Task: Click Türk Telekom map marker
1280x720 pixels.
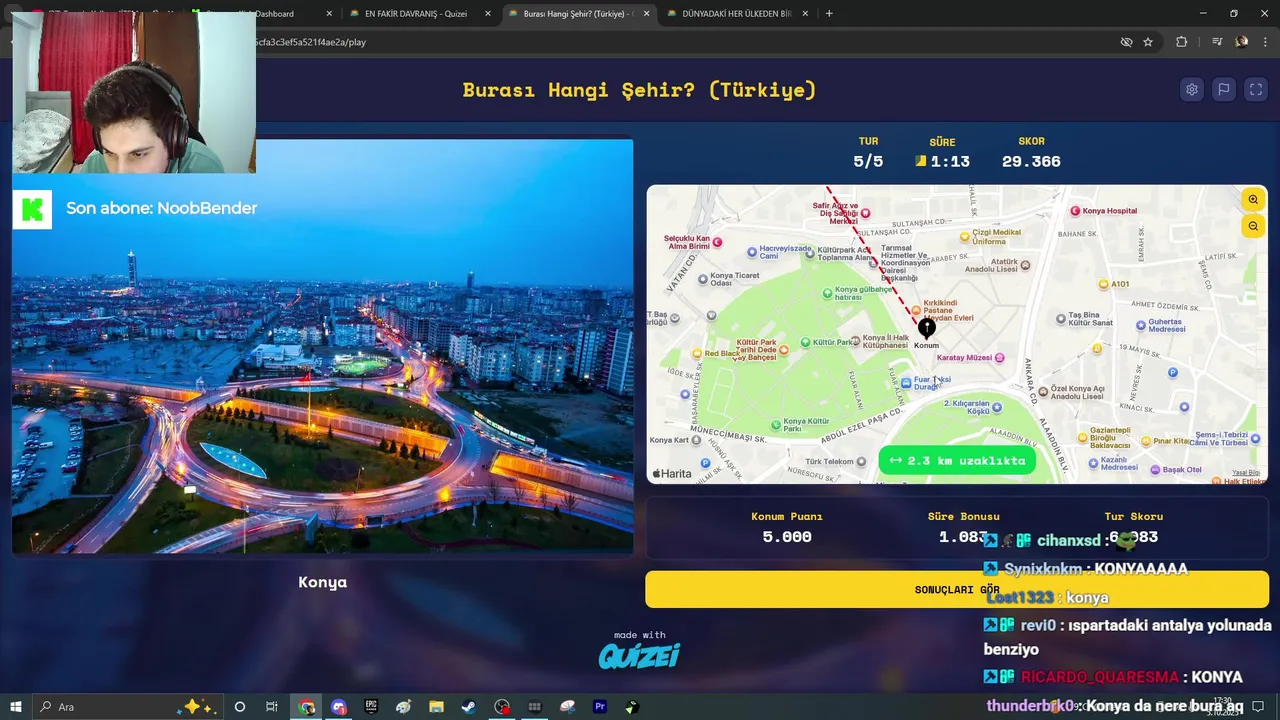Action: [862, 461]
